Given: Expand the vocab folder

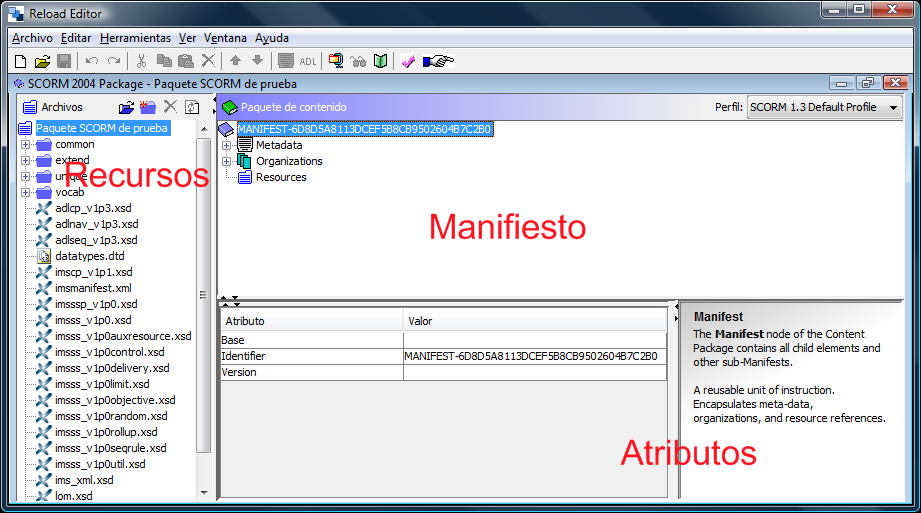Looking at the screenshot, I should (25, 192).
